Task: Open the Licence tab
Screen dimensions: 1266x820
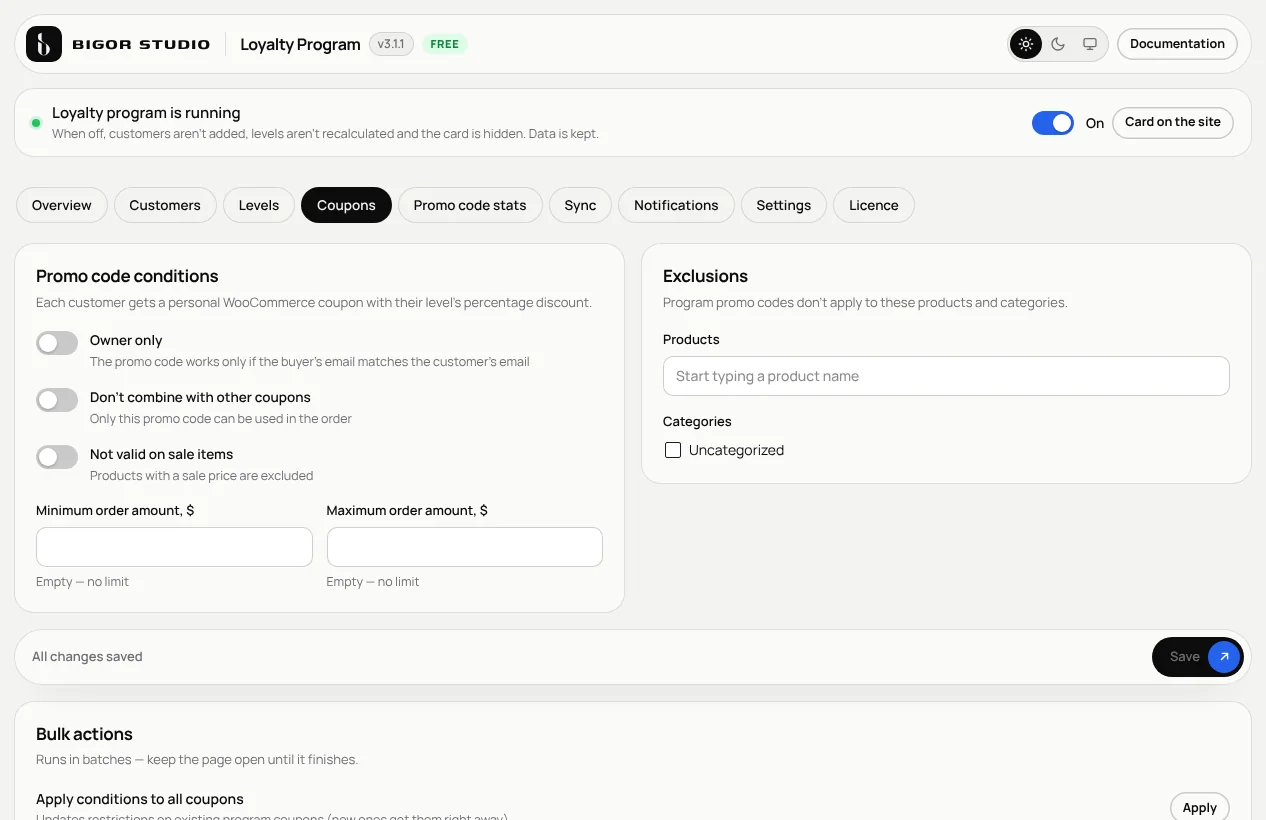Action: (x=874, y=205)
